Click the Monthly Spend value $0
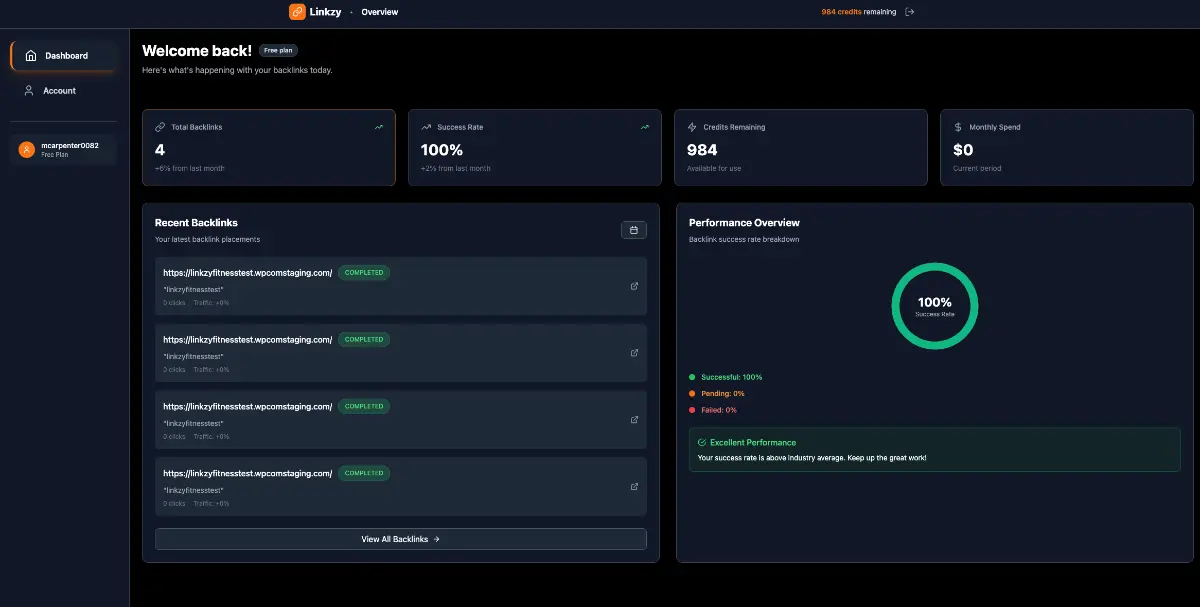Screen dimensions: 1200x607 click(x=963, y=150)
